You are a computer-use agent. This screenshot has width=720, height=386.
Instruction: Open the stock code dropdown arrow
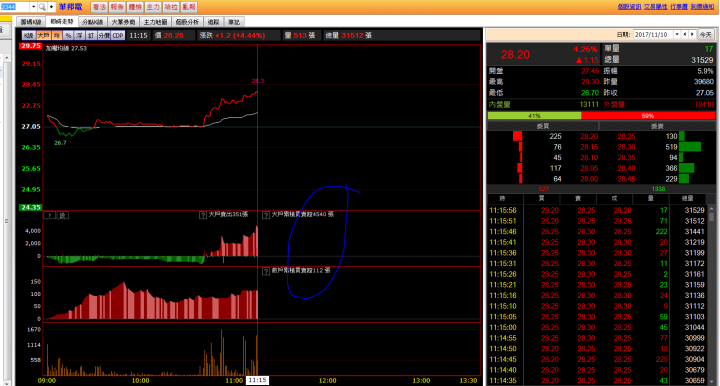point(33,7)
